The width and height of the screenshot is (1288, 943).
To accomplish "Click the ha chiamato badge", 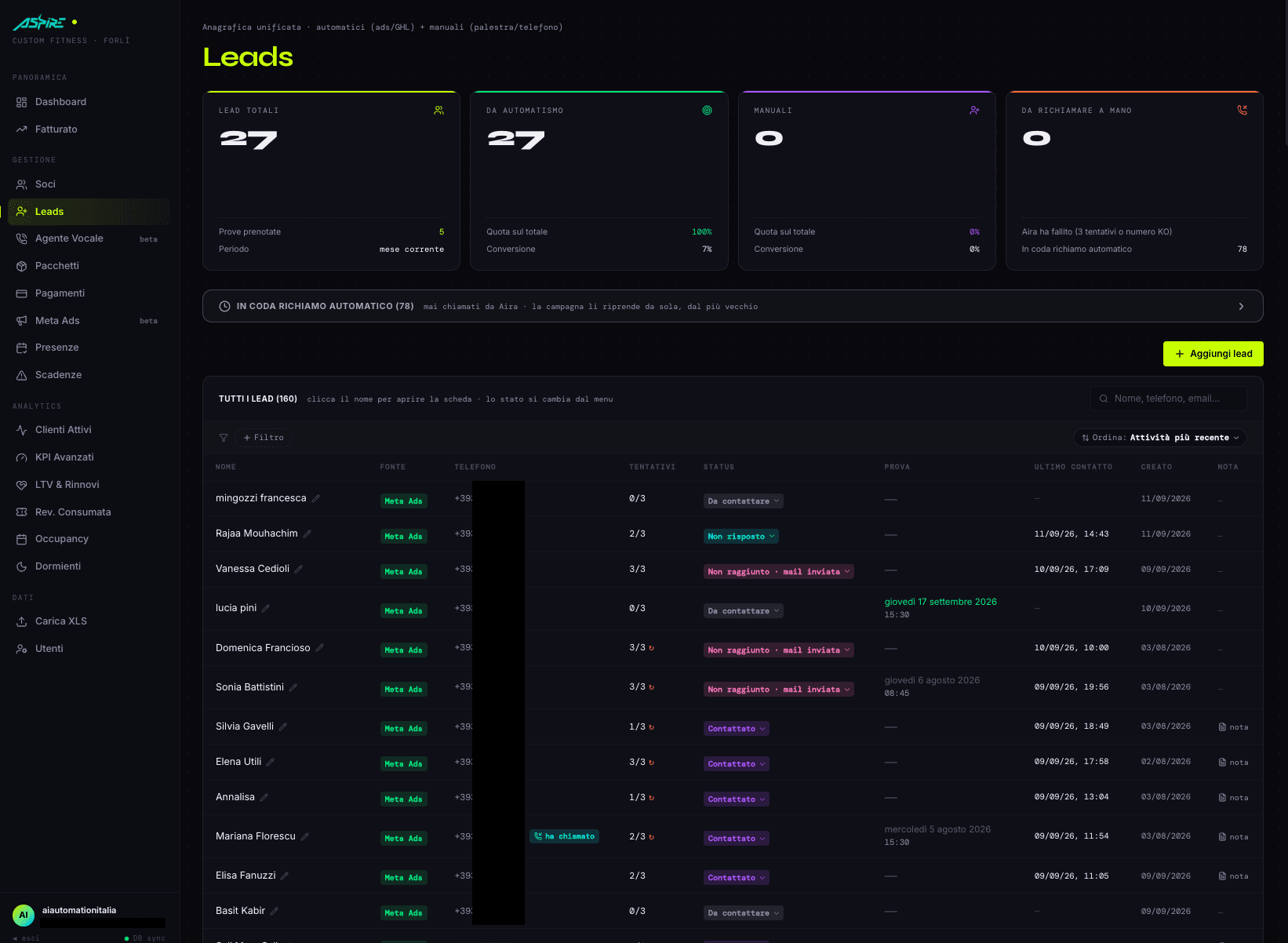I will point(564,836).
